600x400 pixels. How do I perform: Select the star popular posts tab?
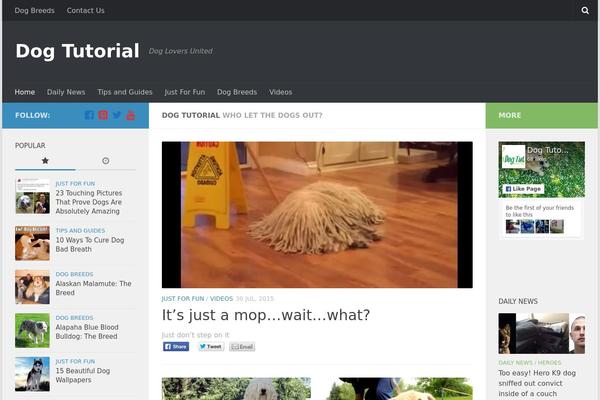coord(45,161)
